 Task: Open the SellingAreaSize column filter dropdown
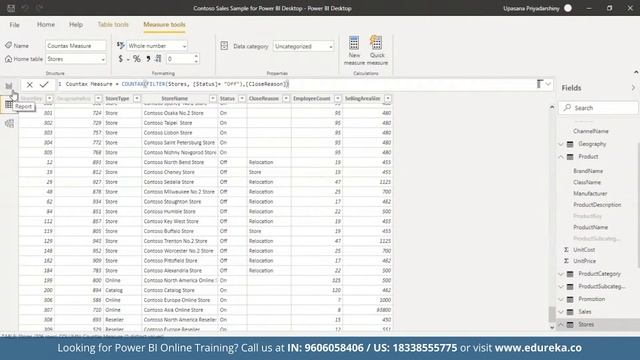click(x=388, y=98)
